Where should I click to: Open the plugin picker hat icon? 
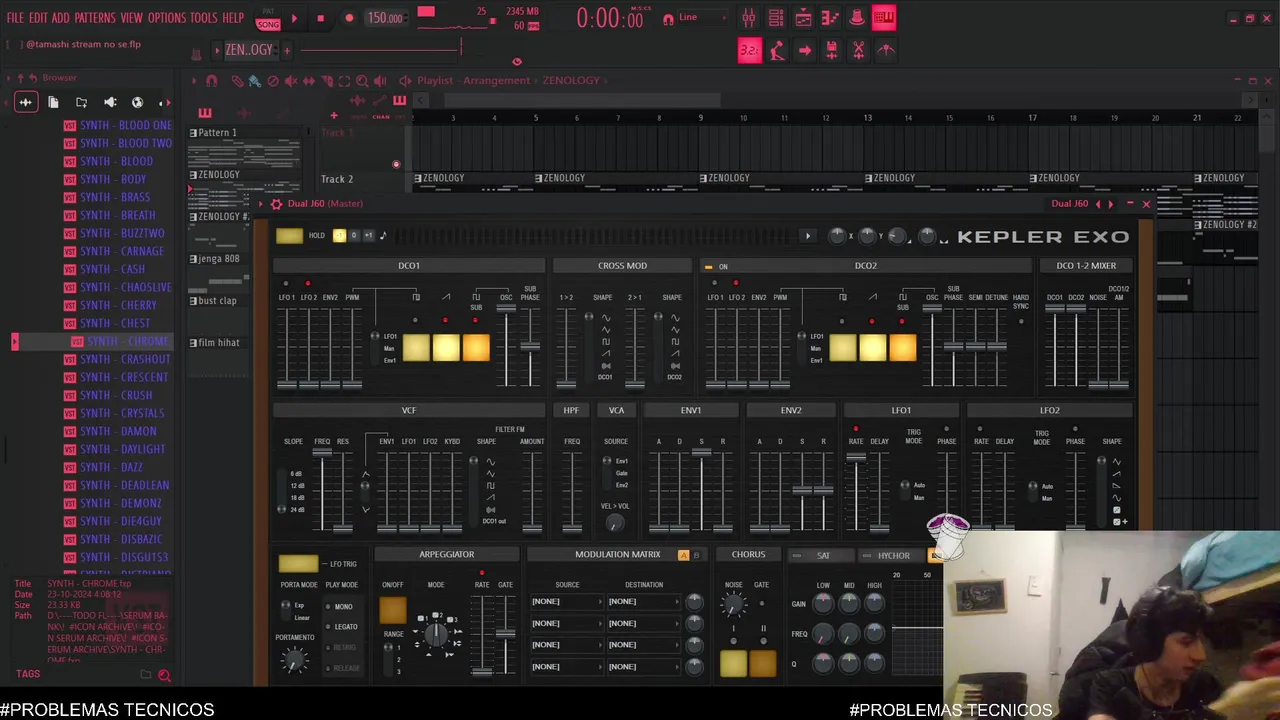pyautogui.click(x=857, y=17)
